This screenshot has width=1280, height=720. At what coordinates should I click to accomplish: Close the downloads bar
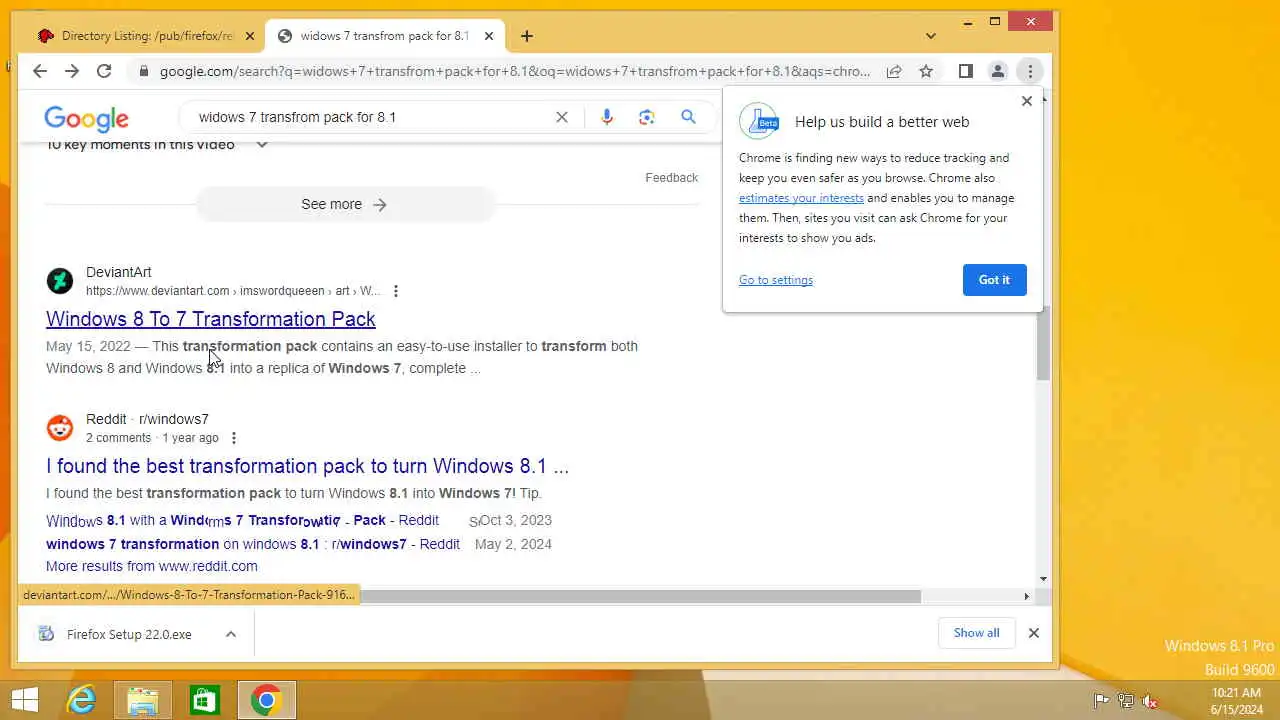coord(1034,633)
